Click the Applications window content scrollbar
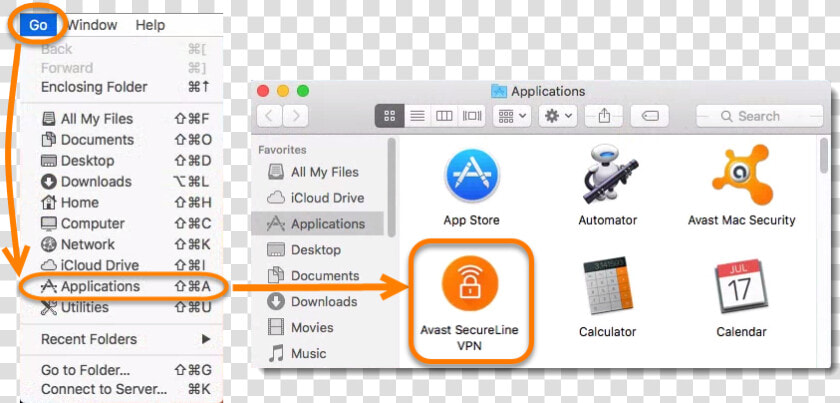The height and width of the screenshot is (403, 840). [824, 155]
